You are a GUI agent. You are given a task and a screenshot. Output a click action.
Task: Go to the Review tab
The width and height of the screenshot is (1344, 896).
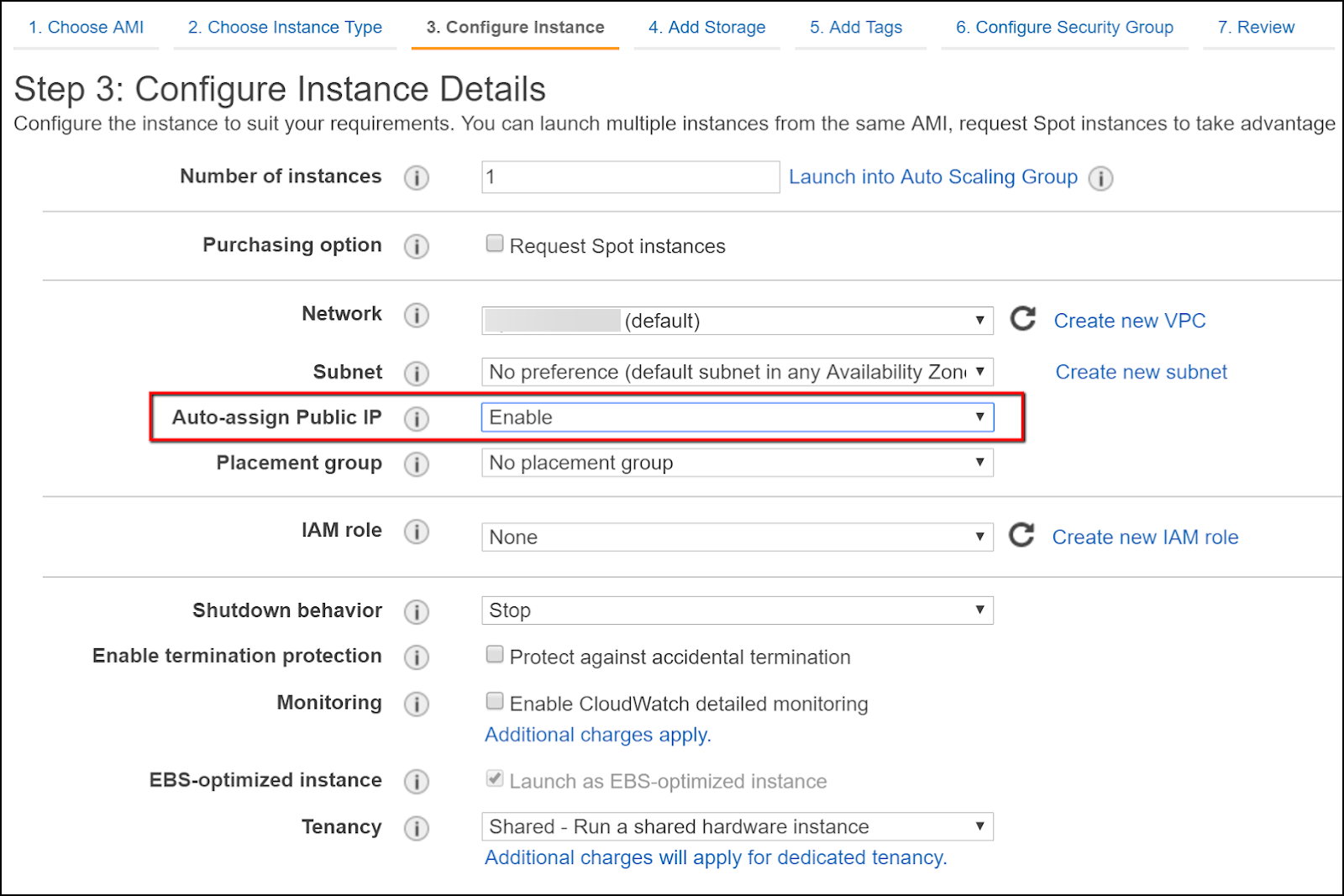1256,27
